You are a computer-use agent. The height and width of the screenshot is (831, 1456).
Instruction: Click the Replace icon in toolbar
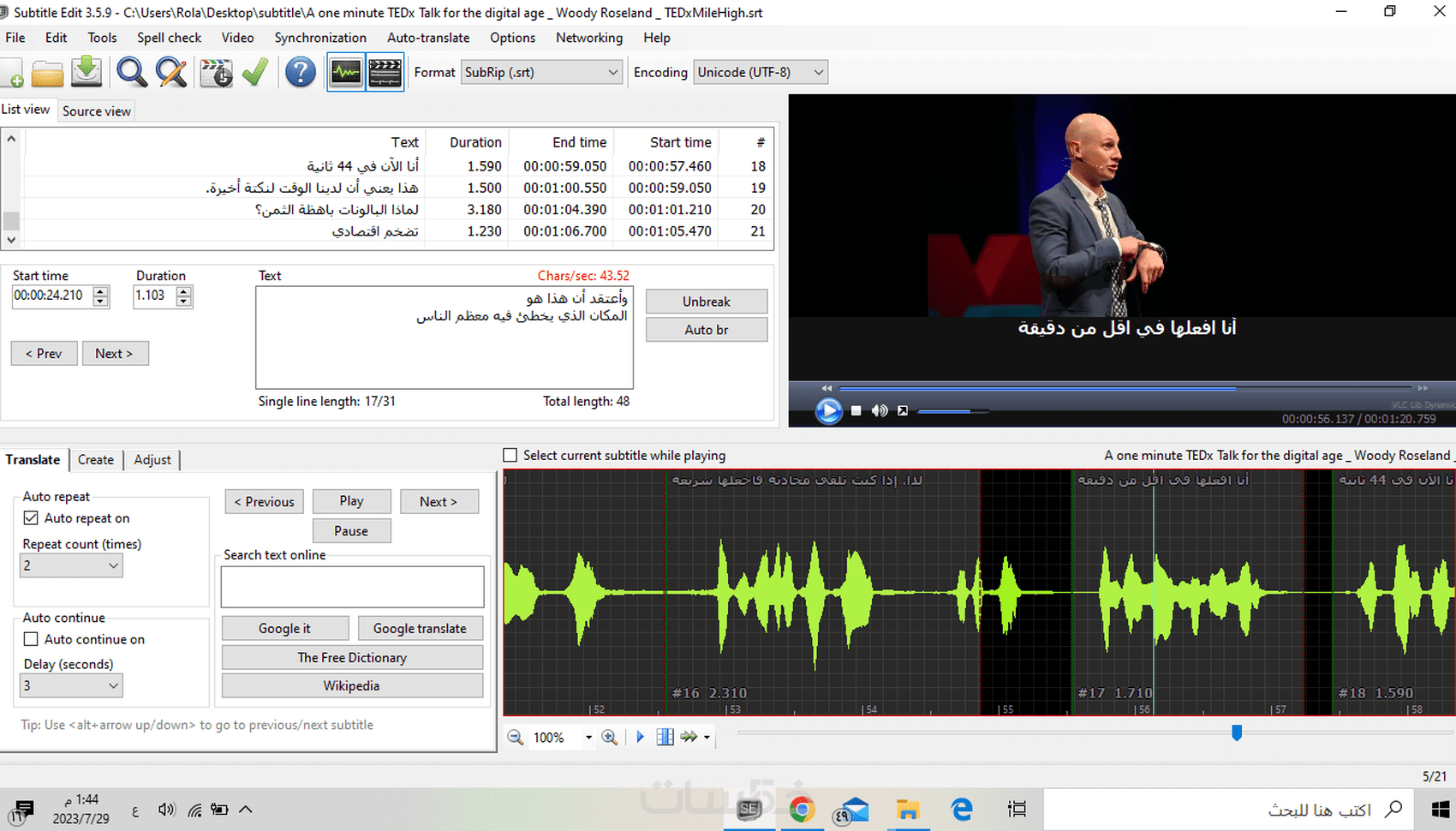[172, 73]
